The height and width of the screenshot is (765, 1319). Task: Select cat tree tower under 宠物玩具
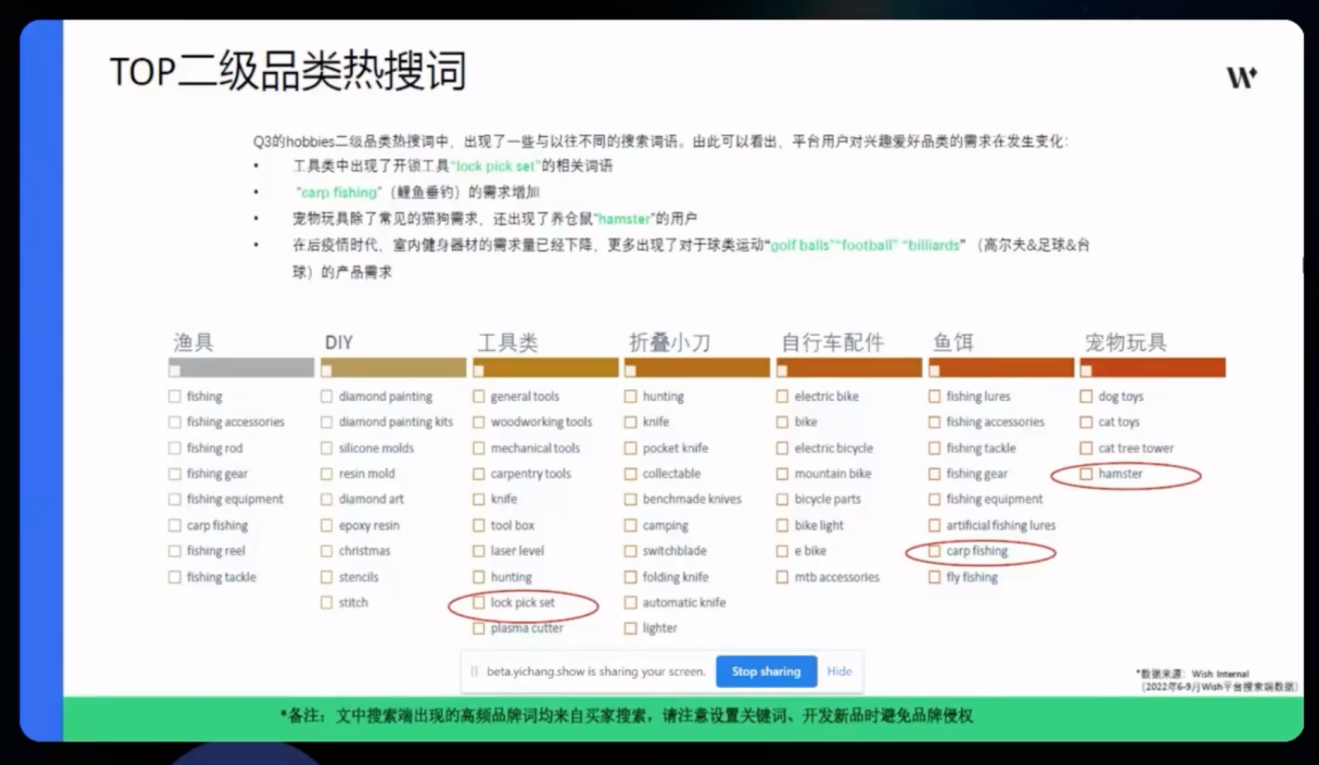1086,448
